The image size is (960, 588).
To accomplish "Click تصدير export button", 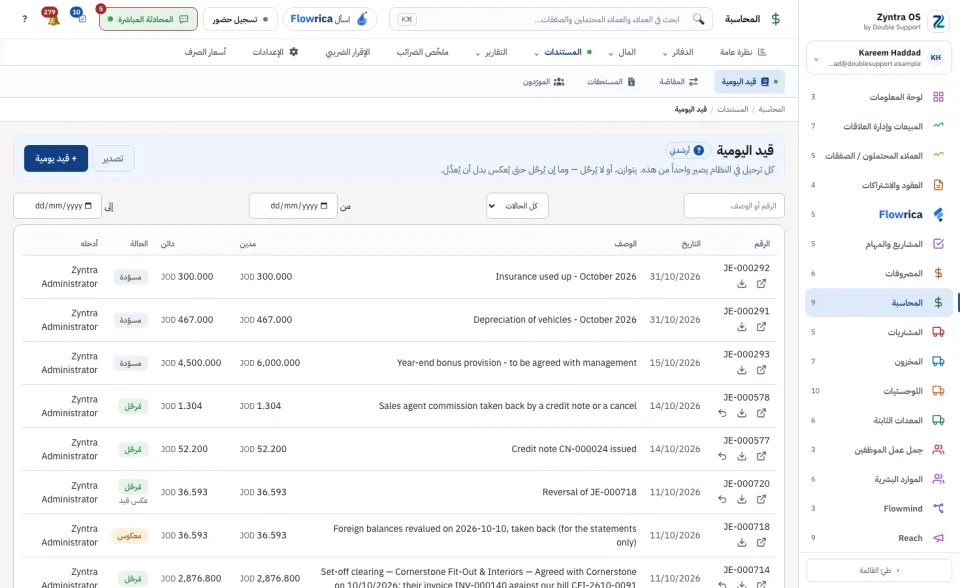I will (x=113, y=159).
